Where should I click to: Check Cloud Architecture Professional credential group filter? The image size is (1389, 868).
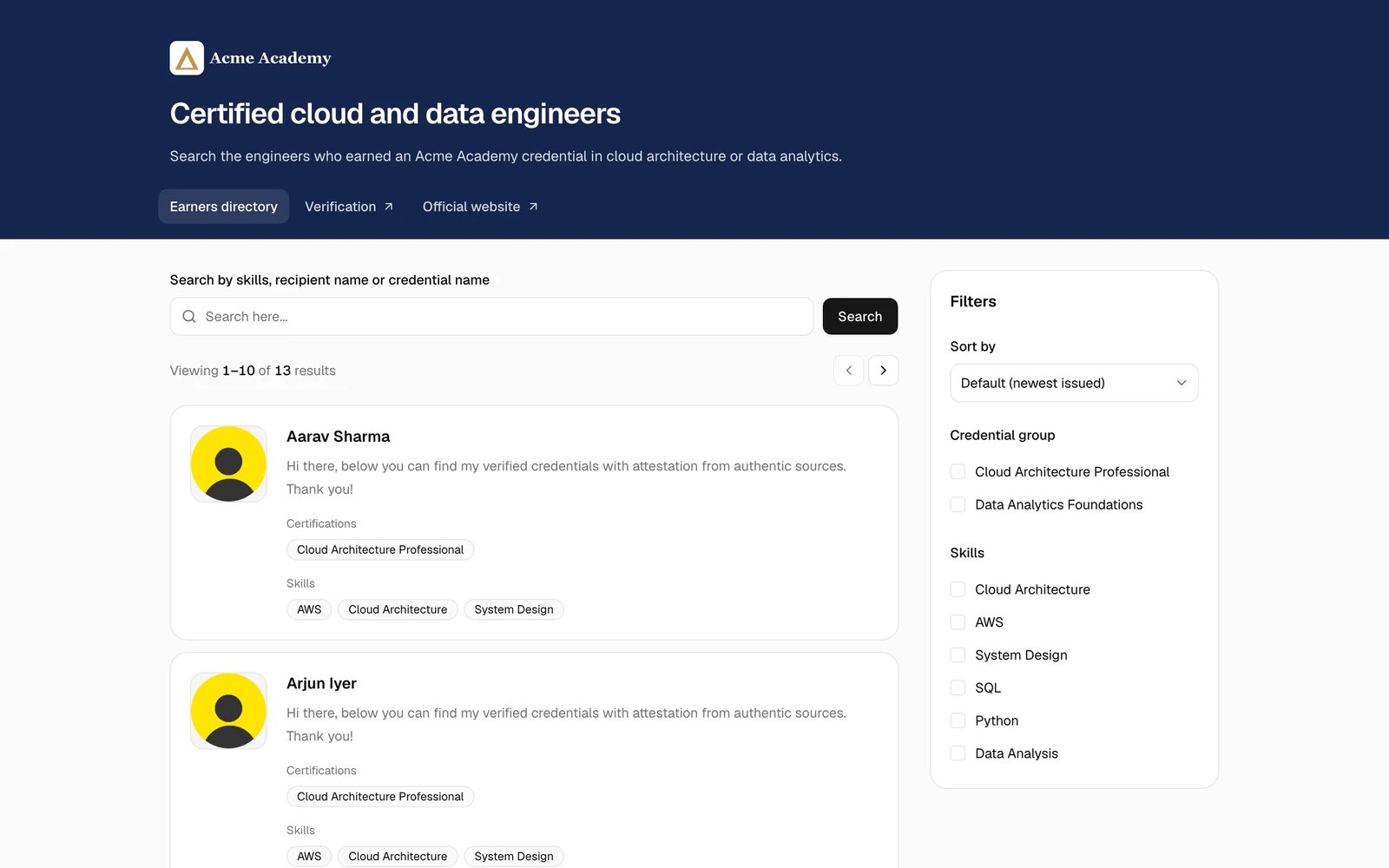(958, 471)
